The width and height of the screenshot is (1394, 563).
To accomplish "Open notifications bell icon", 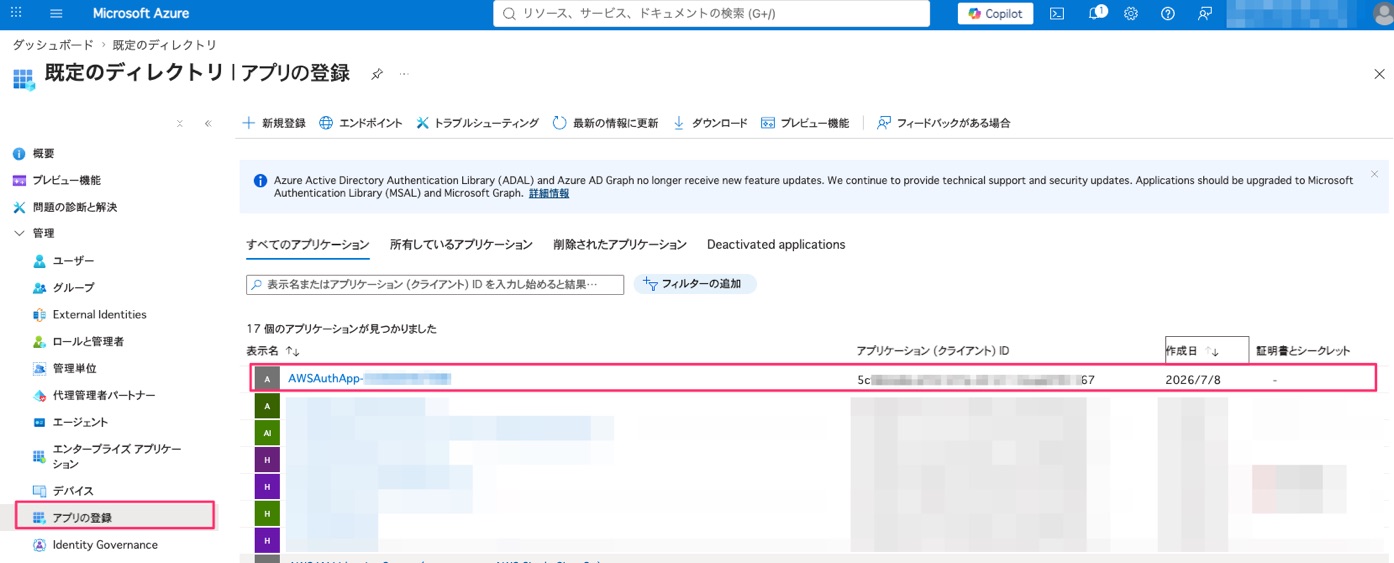I will (x=1095, y=14).
